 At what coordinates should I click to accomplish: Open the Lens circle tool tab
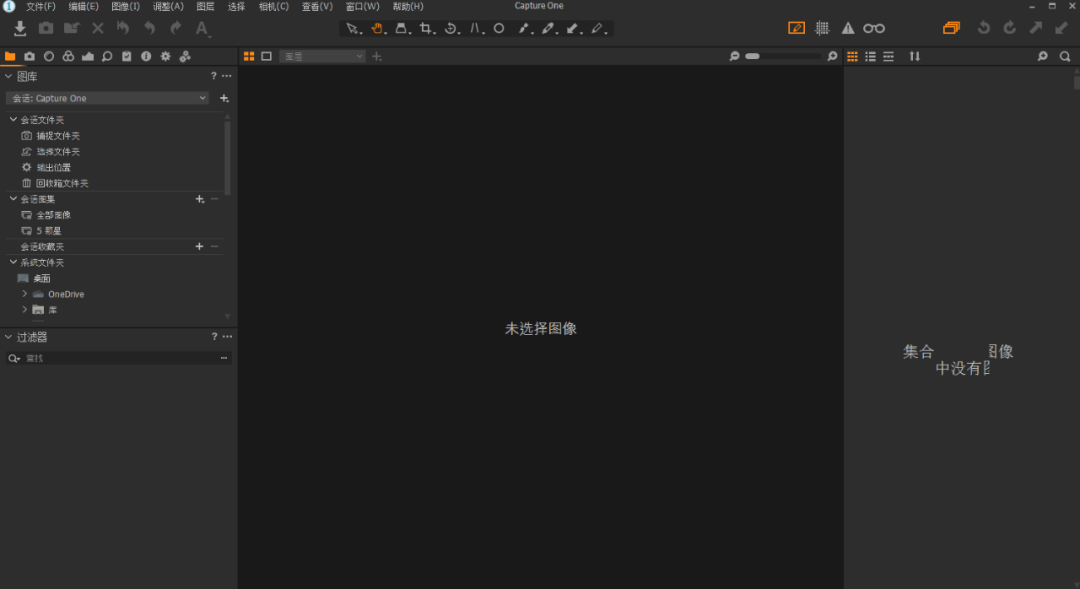pyautogui.click(x=49, y=56)
